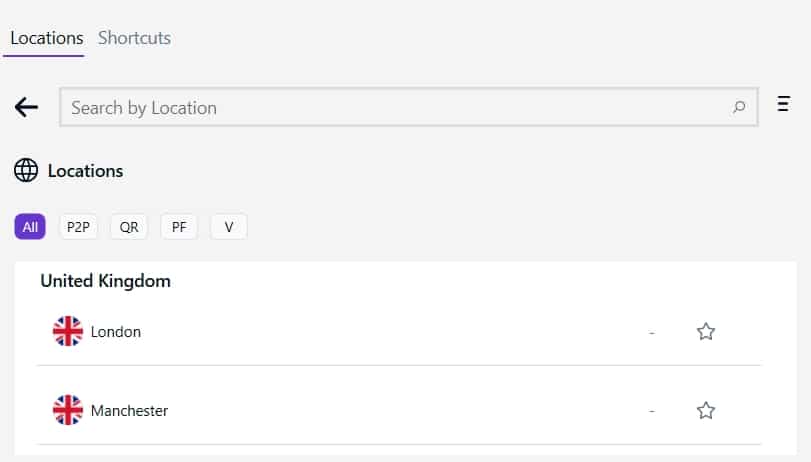811x462 pixels.
Task: Go back using the left arrow icon
Action: point(26,108)
